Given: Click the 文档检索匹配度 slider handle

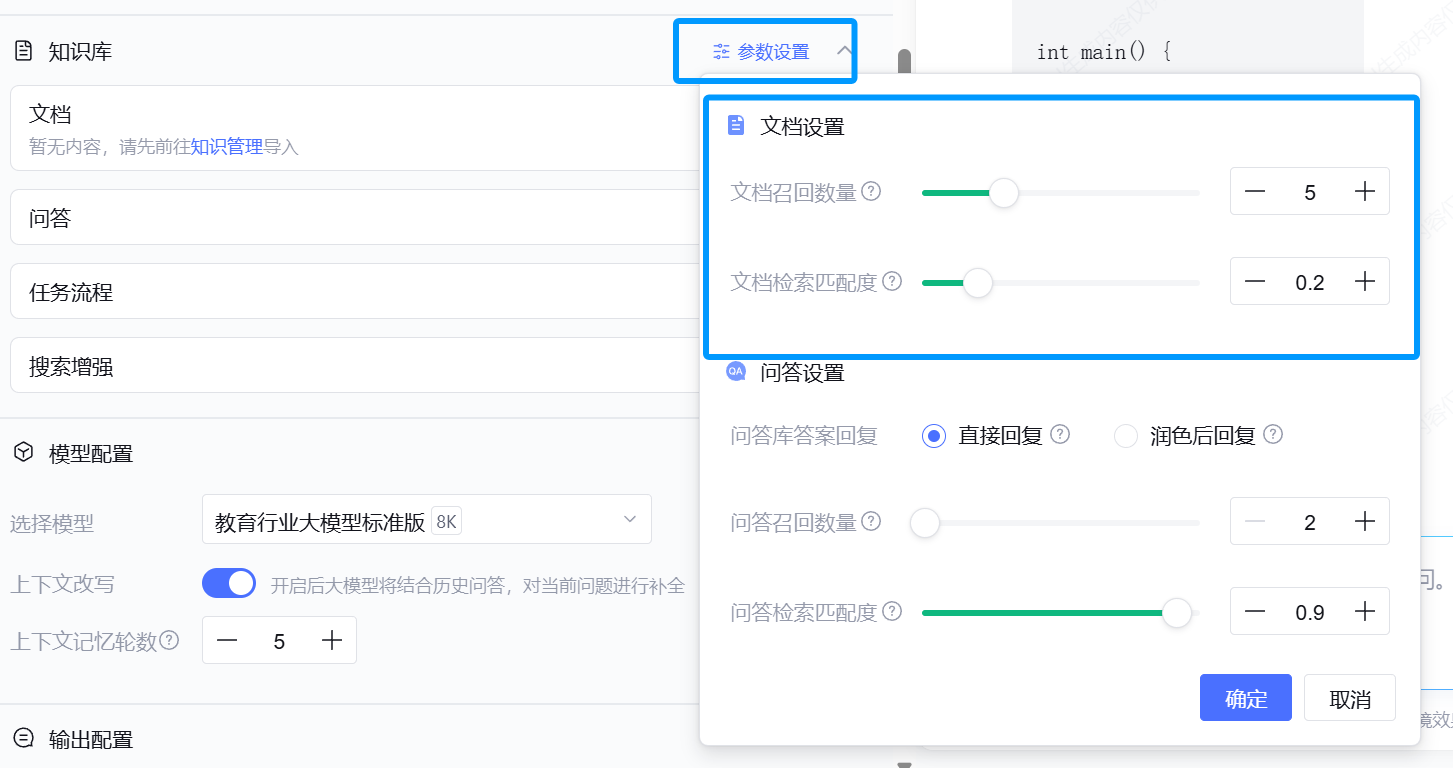Looking at the screenshot, I should [x=977, y=283].
